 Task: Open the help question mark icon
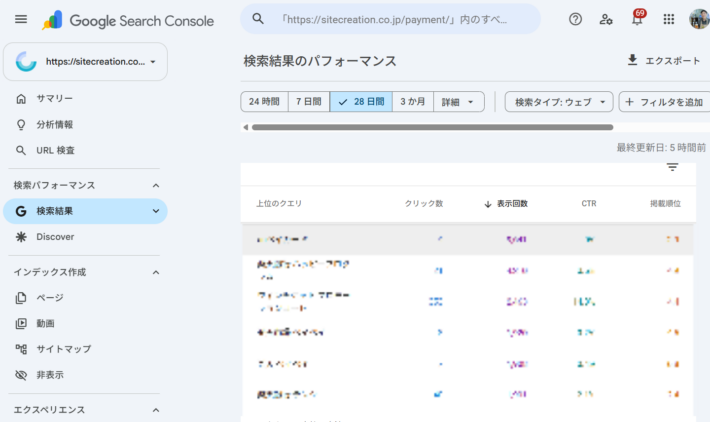(x=575, y=19)
